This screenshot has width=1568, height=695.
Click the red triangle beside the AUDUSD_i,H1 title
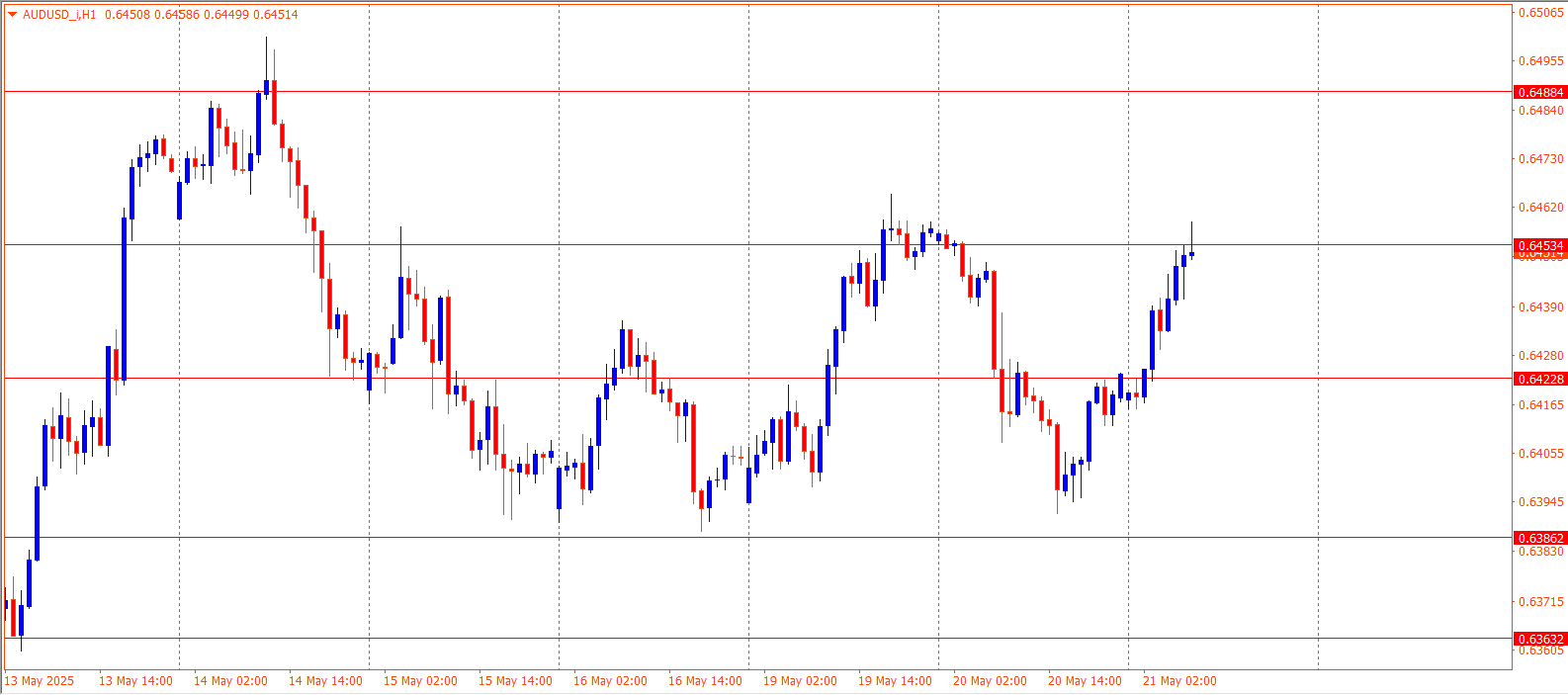tap(12, 15)
